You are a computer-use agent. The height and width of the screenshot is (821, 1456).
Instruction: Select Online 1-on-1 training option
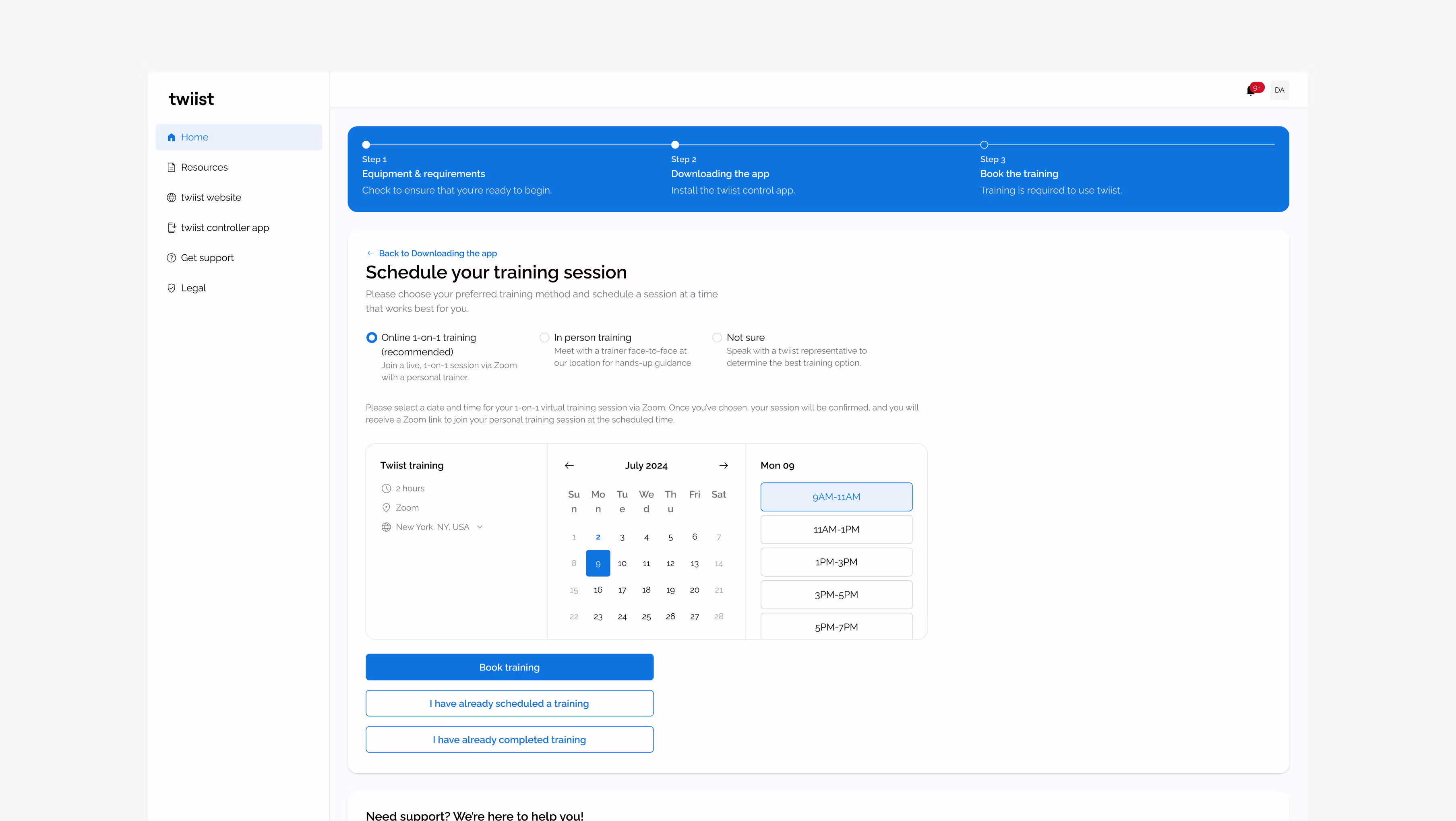(x=371, y=337)
